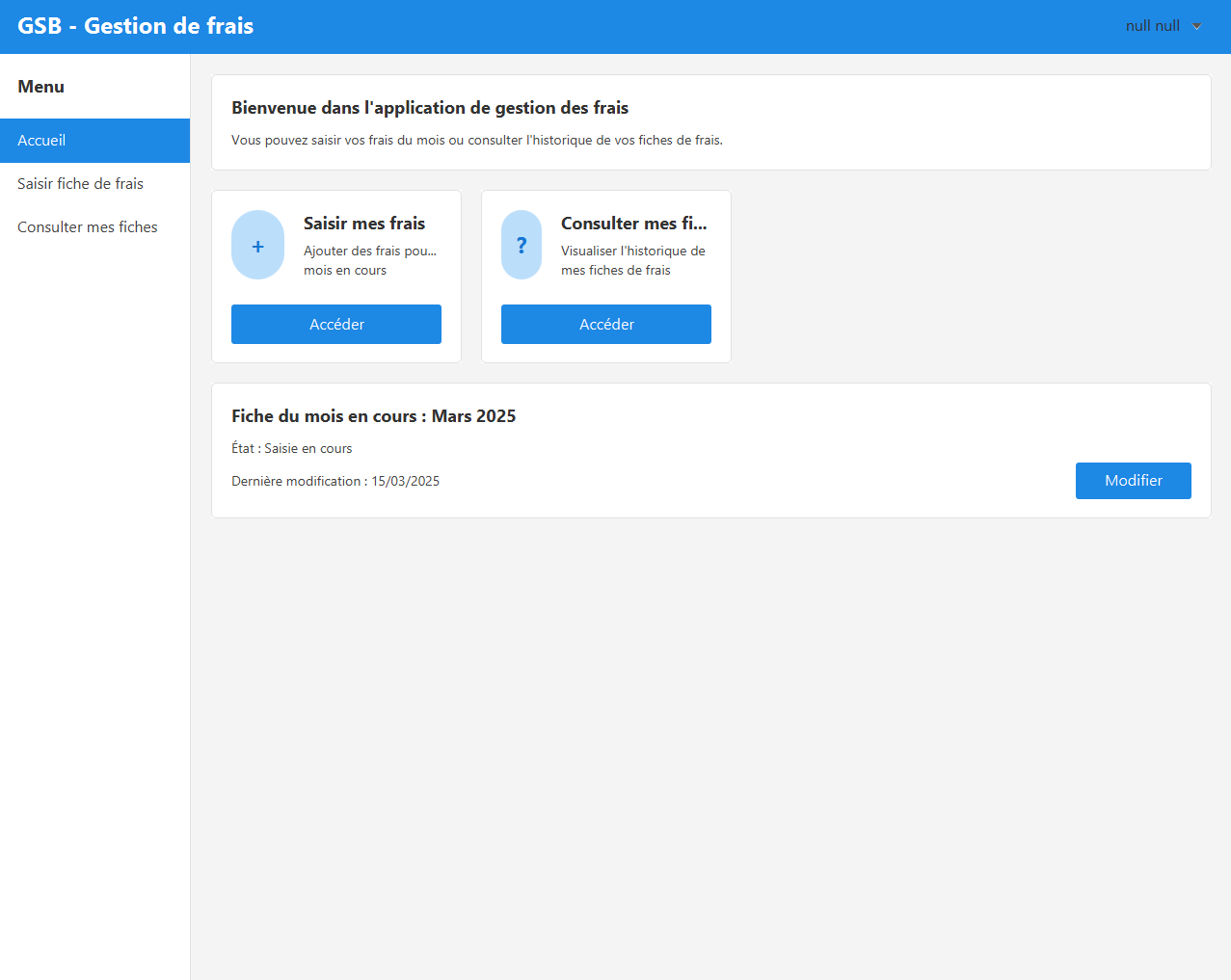Click the Dernière modification date text
The image size is (1231, 980).
pyautogui.click(x=335, y=482)
